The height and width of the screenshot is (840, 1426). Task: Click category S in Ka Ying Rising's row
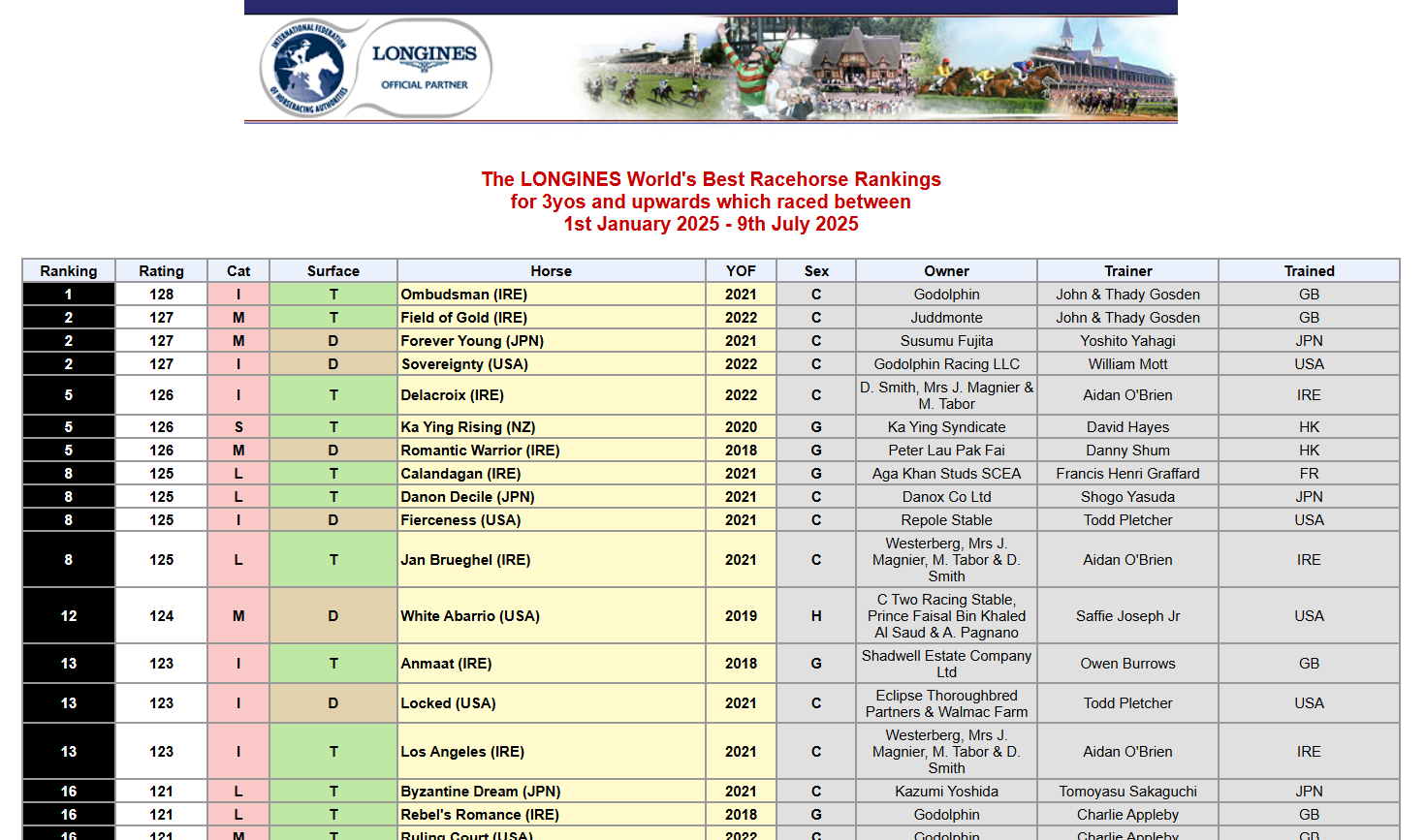238,427
